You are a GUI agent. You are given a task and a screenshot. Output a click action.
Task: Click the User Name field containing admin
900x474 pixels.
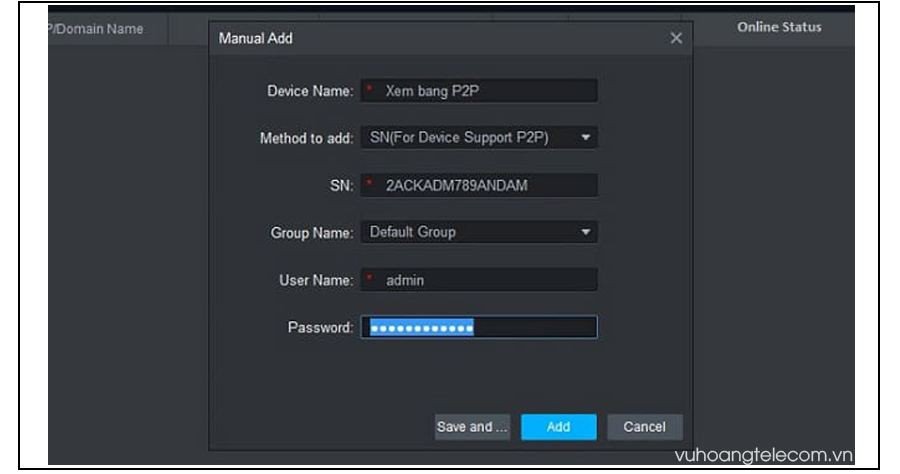click(480, 281)
